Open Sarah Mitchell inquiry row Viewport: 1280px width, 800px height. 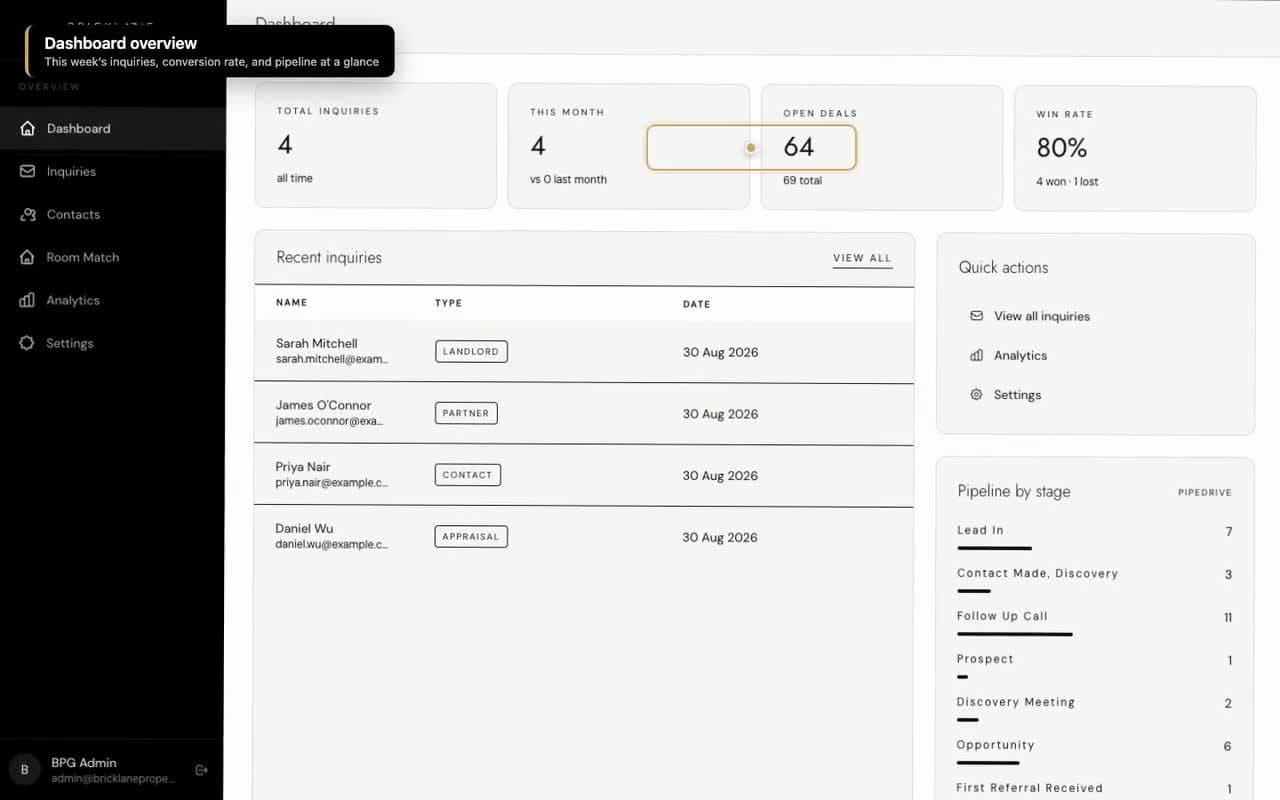click(x=584, y=352)
